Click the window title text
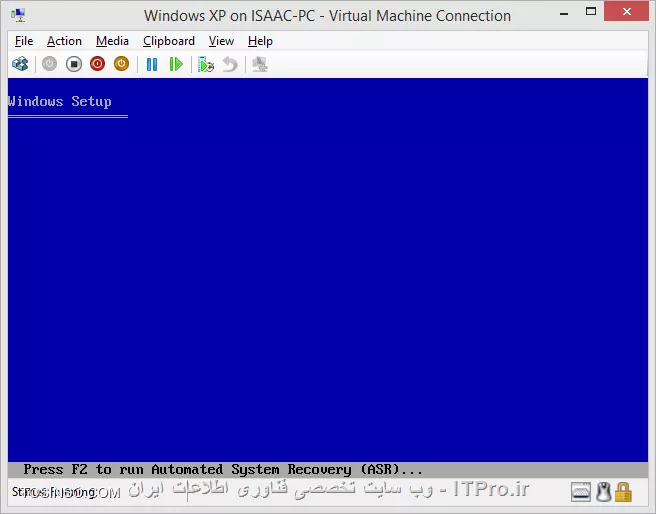Screen dimensions: 656x514 (327, 16)
